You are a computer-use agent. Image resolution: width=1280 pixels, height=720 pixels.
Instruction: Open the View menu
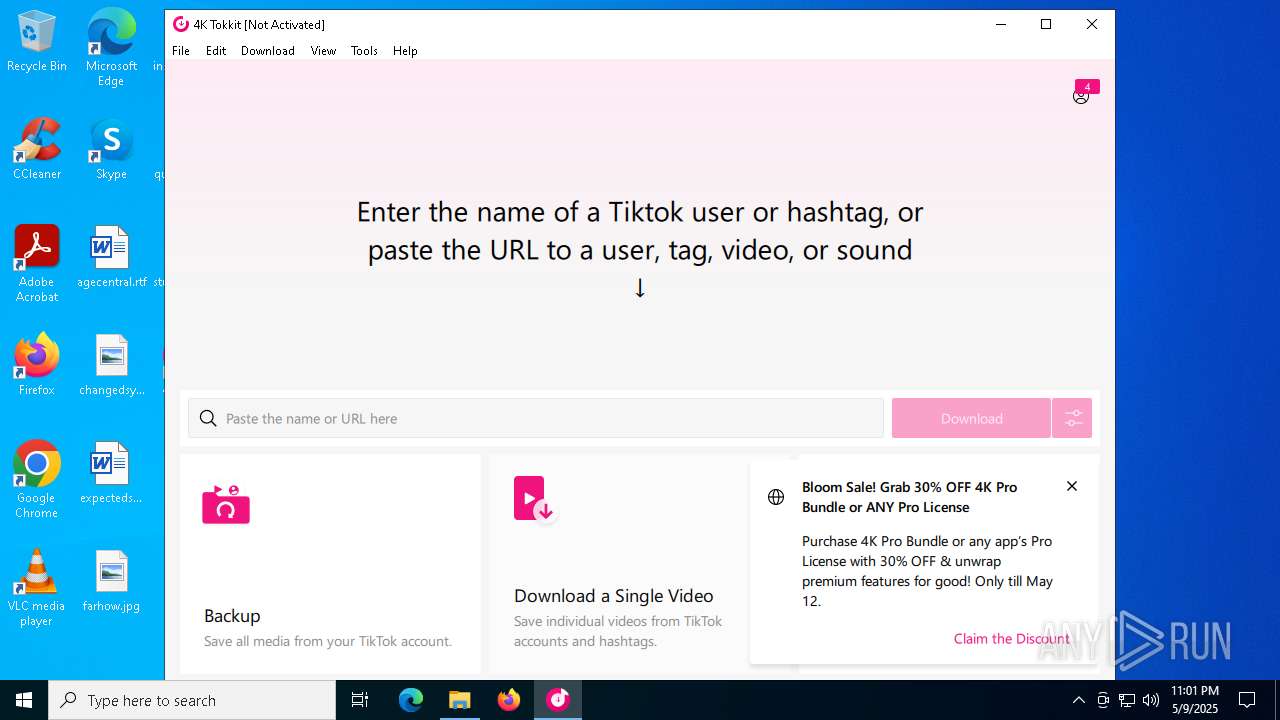point(323,50)
